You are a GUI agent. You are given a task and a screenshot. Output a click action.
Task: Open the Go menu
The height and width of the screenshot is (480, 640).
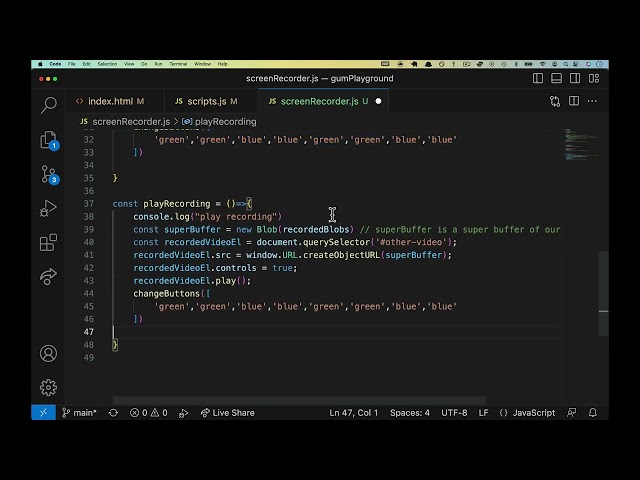tap(144, 64)
